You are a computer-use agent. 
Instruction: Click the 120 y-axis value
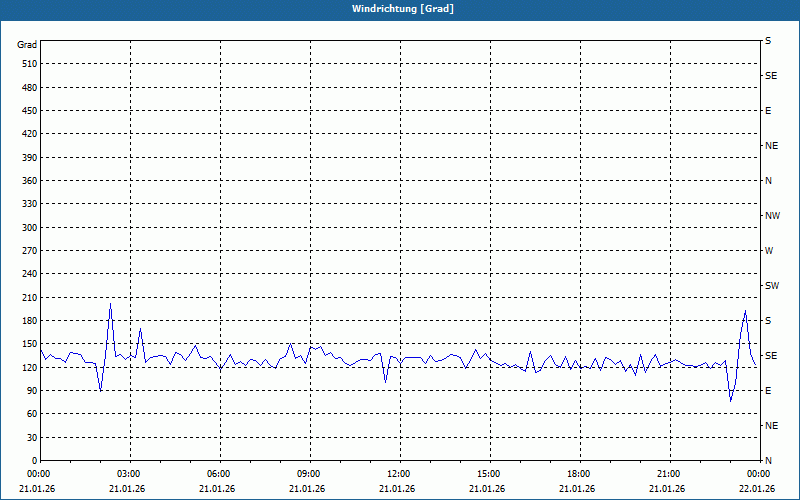(30, 367)
